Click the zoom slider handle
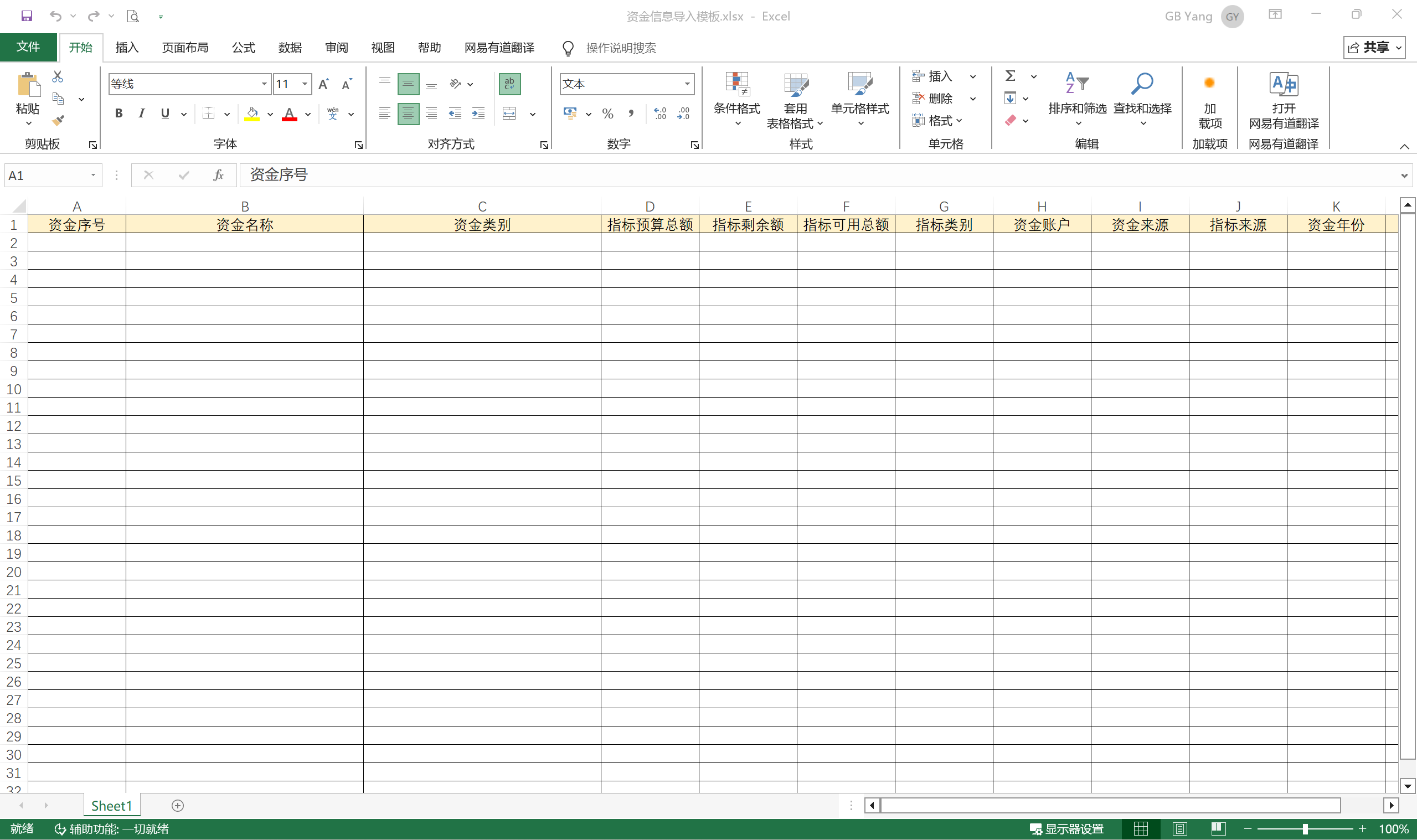 [x=1305, y=829]
